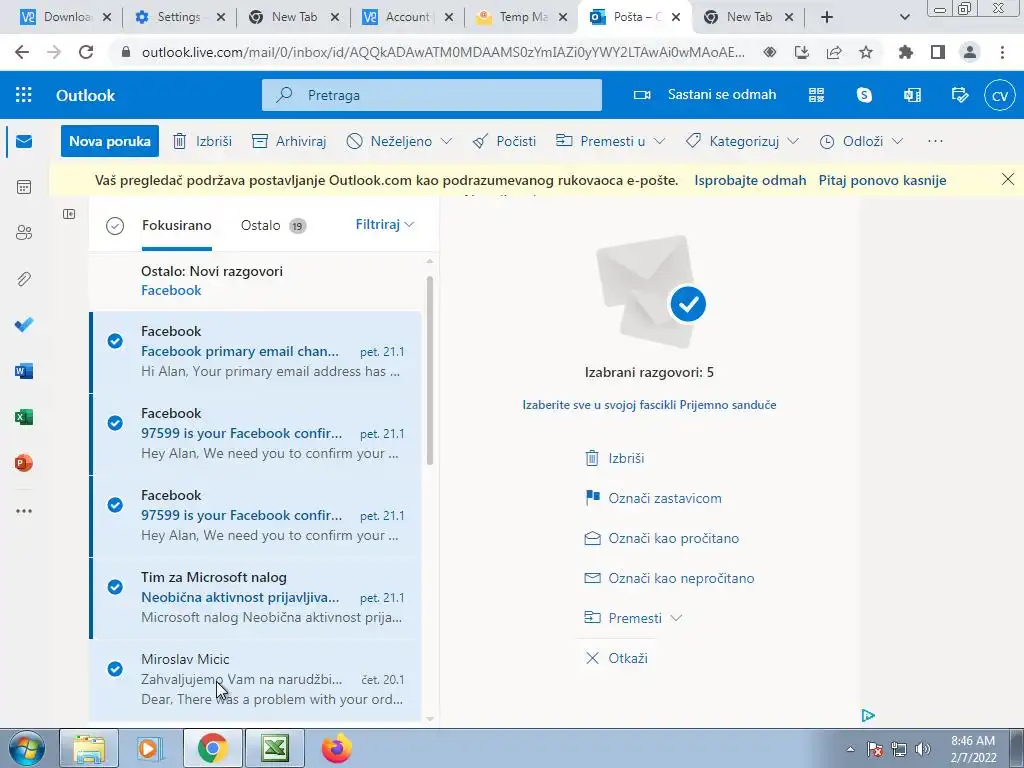Viewport: 1024px width, 768px height.
Task: Bookmark this page with star icon
Action: pos(866,52)
